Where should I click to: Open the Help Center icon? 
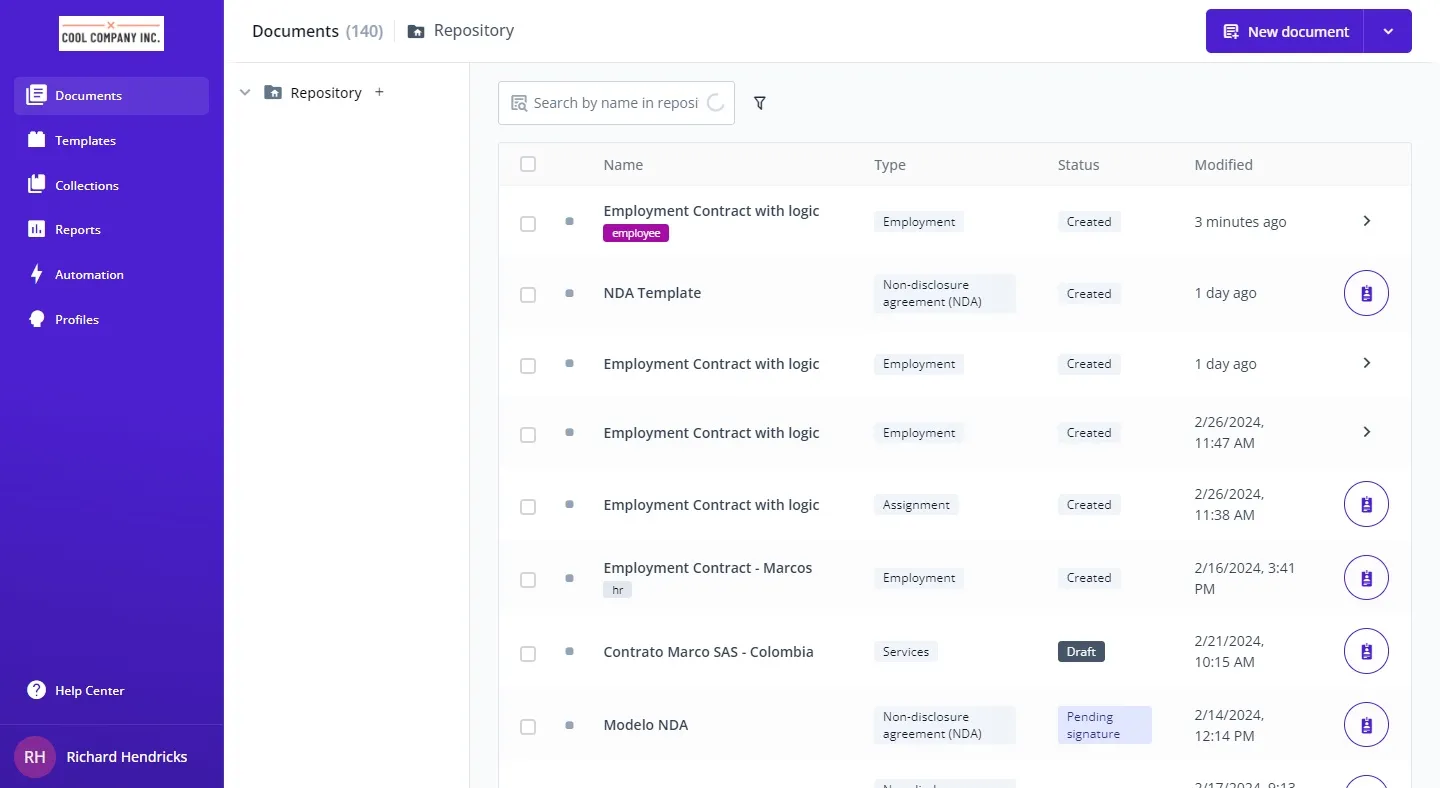[x=37, y=690]
